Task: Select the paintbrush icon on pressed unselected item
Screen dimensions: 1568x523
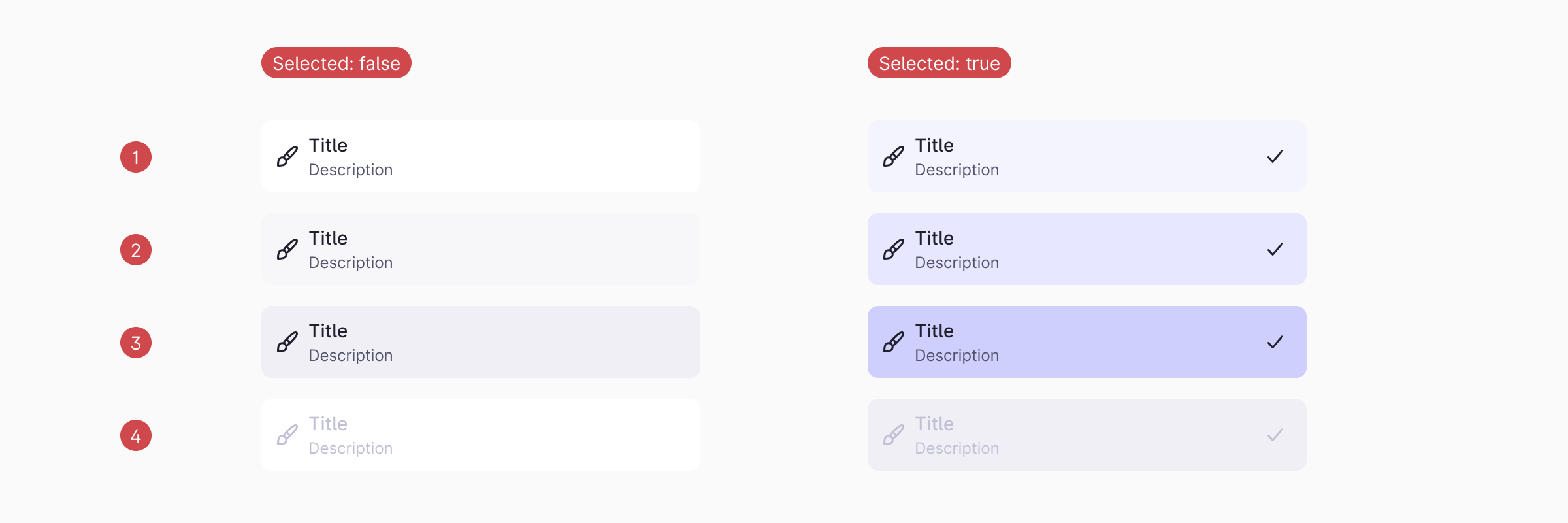Action: [286, 342]
